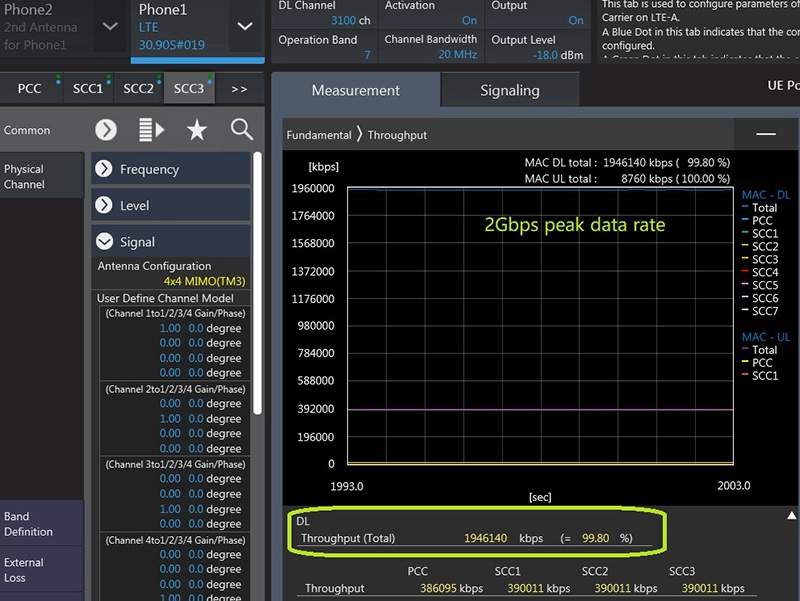
Task: Minimize the Throughput panel with dash icon
Action: click(x=766, y=134)
